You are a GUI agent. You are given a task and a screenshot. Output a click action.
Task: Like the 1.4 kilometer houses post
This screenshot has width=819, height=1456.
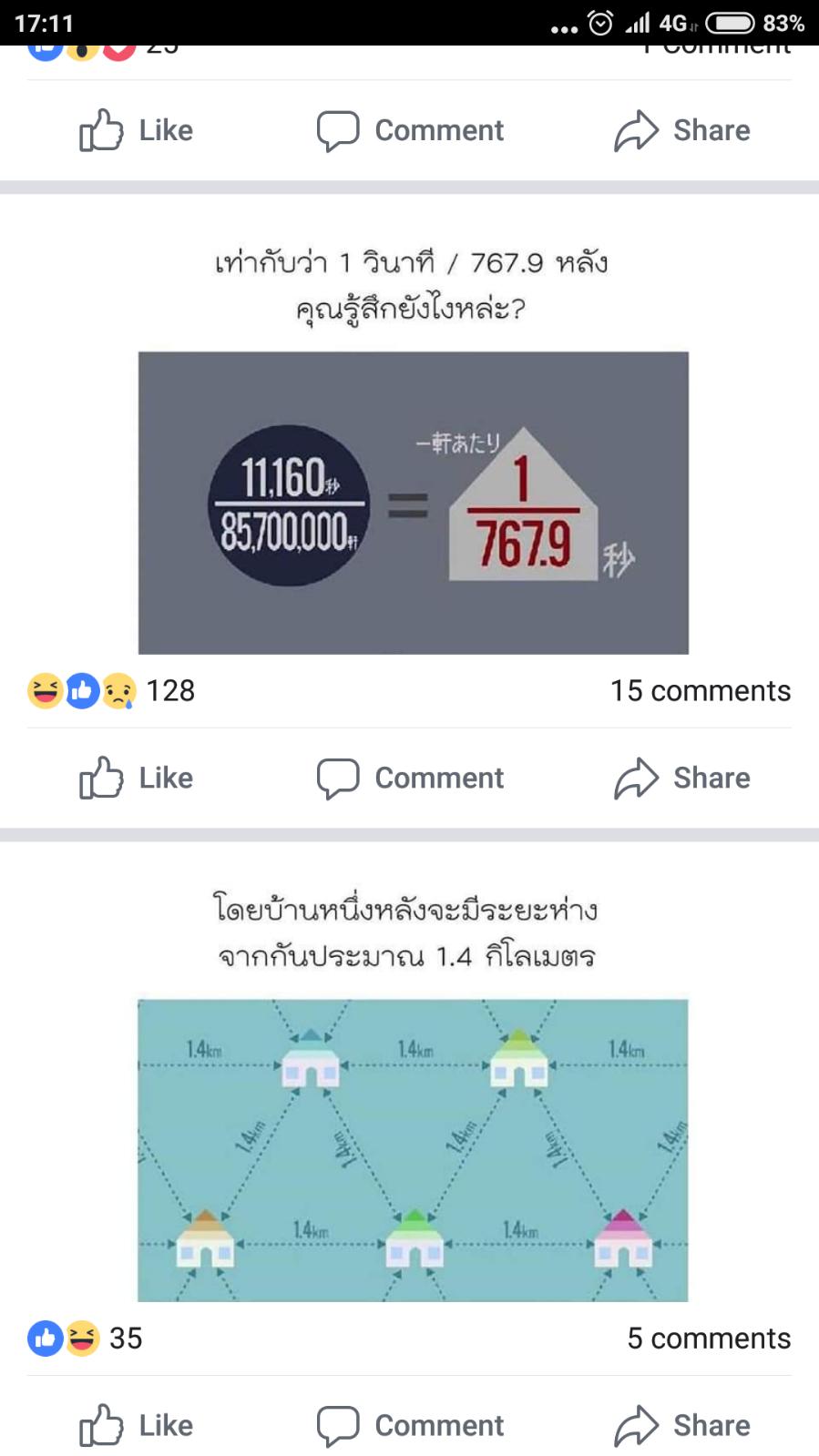(137, 1425)
